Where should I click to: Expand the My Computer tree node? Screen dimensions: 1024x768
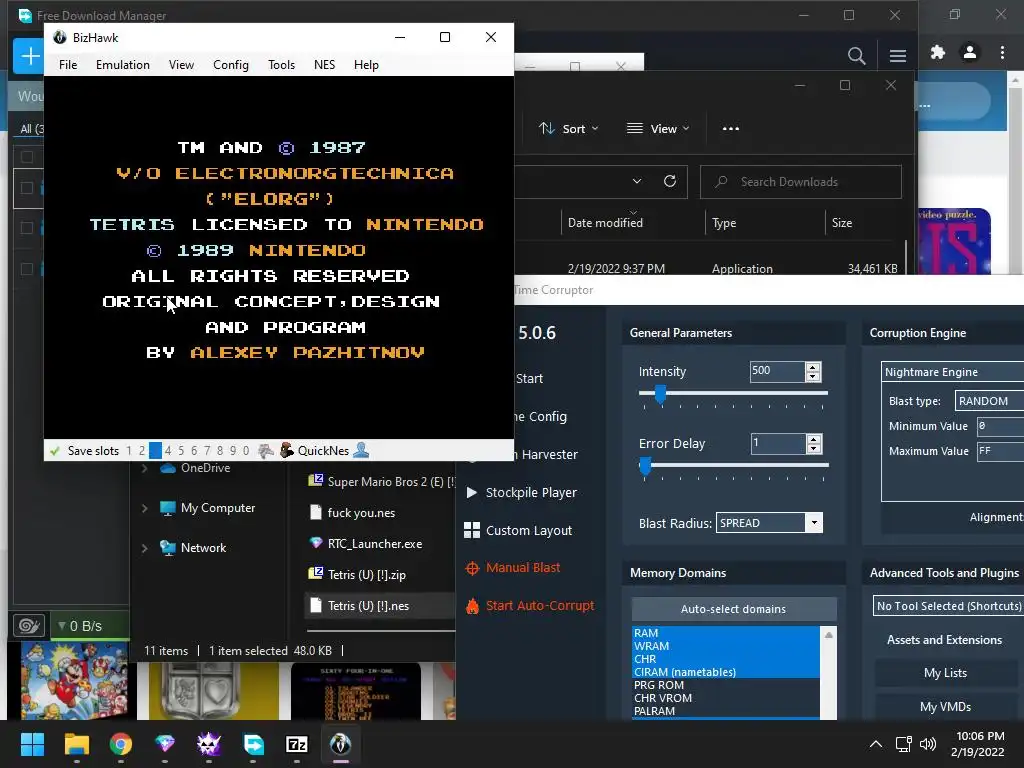coord(144,508)
